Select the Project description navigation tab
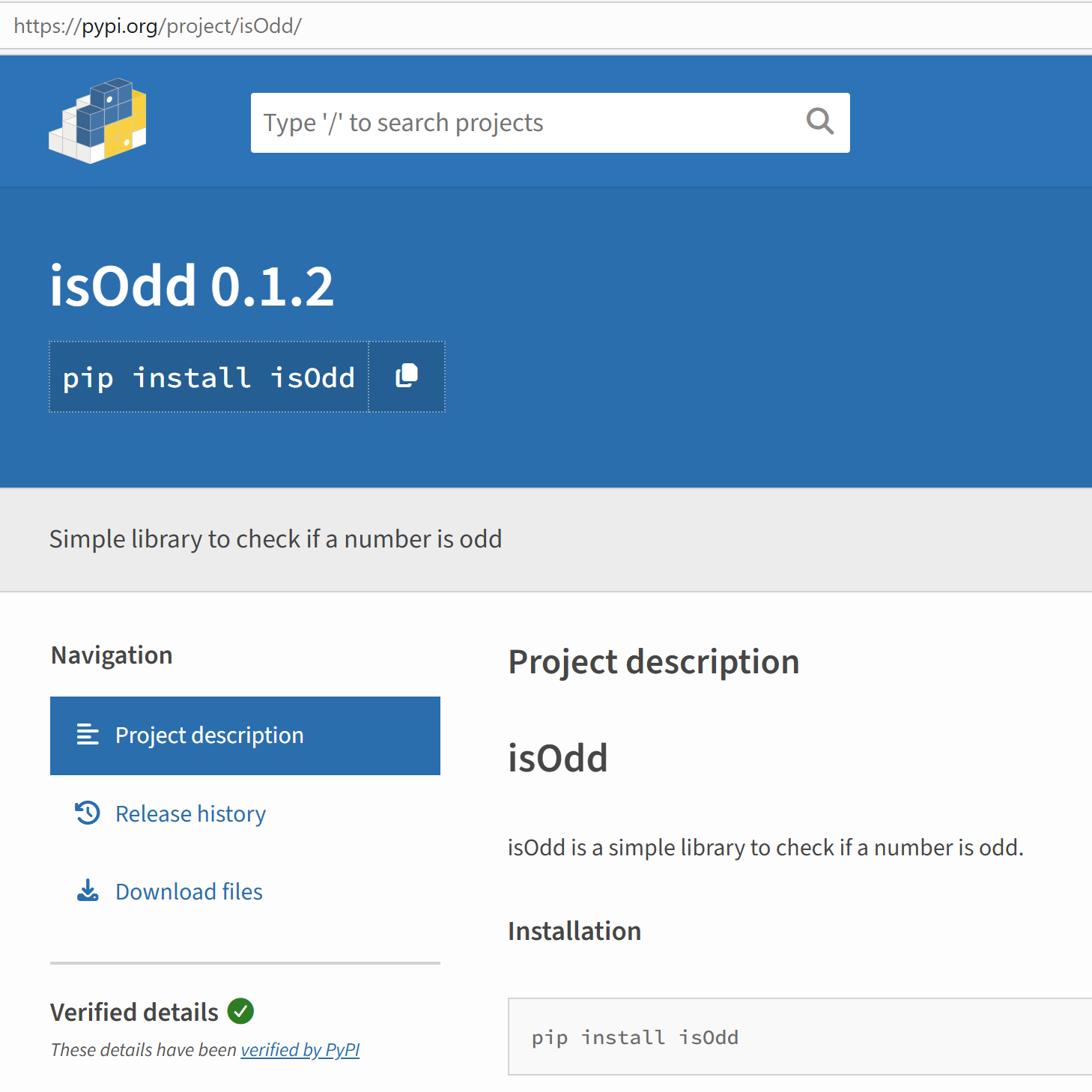Viewport: 1092px width, 1092px height. tap(245, 735)
